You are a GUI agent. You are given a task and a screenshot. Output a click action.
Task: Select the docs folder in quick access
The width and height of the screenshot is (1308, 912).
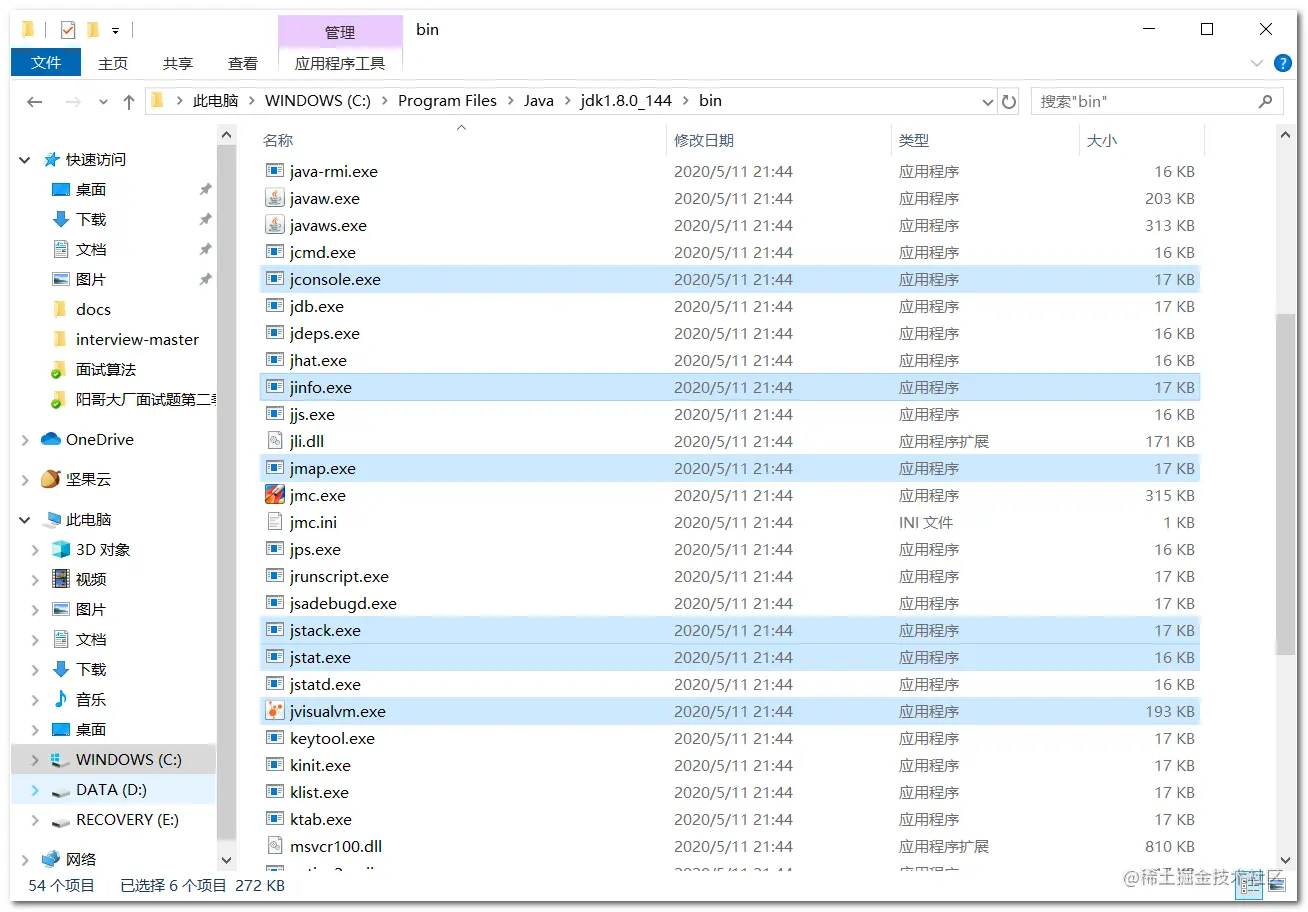click(93, 310)
